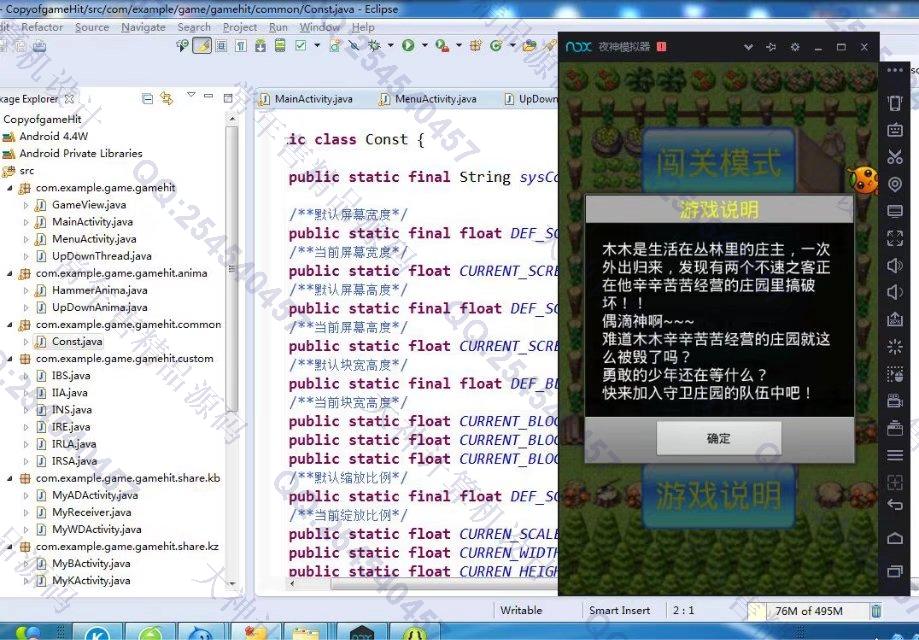Open the Project menu
The image size is (919, 640).
point(240,27)
